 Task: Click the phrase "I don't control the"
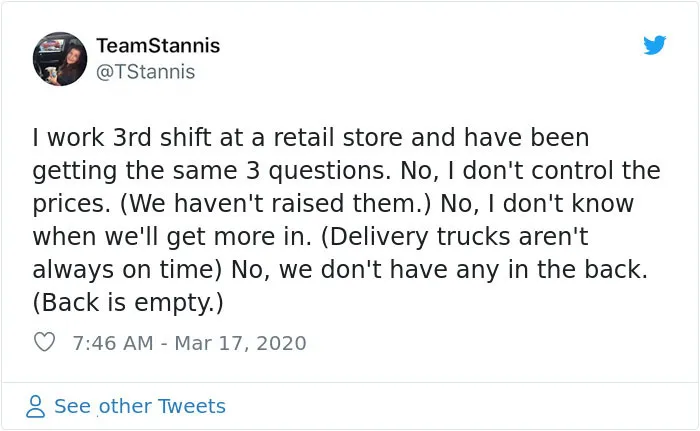click(x=554, y=171)
